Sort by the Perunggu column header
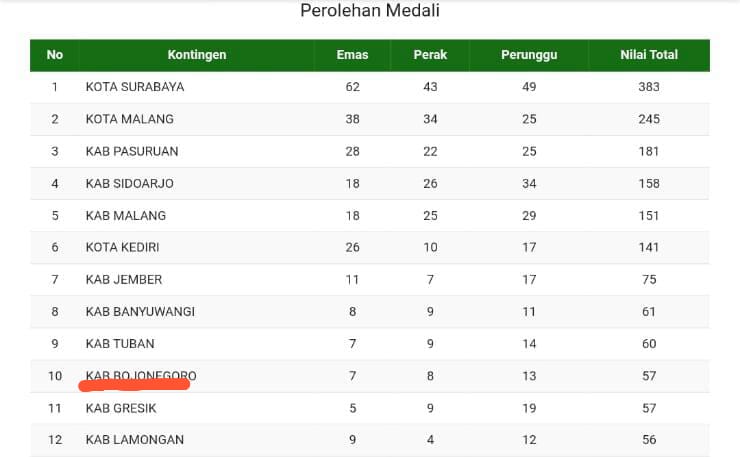Screen dimensions: 740x457 529,55
